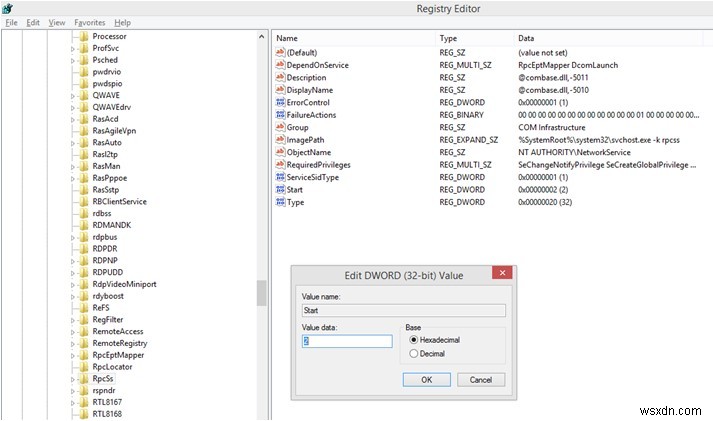Click the RasMan folder icon
The width and height of the screenshot is (713, 421).
tap(84, 166)
